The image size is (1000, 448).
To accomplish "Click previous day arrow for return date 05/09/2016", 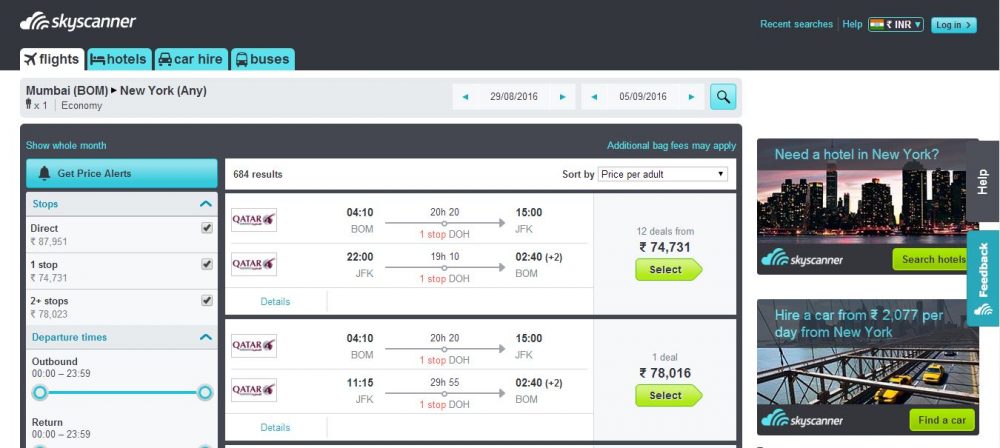I will [x=594, y=97].
